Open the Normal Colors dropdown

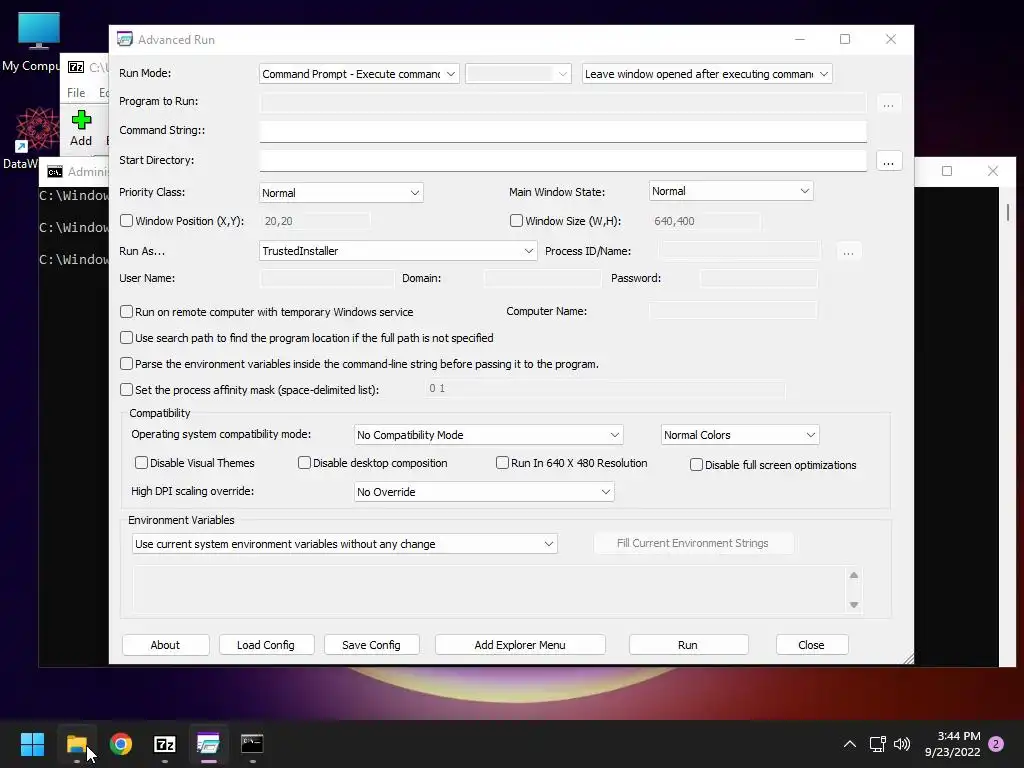point(739,435)
